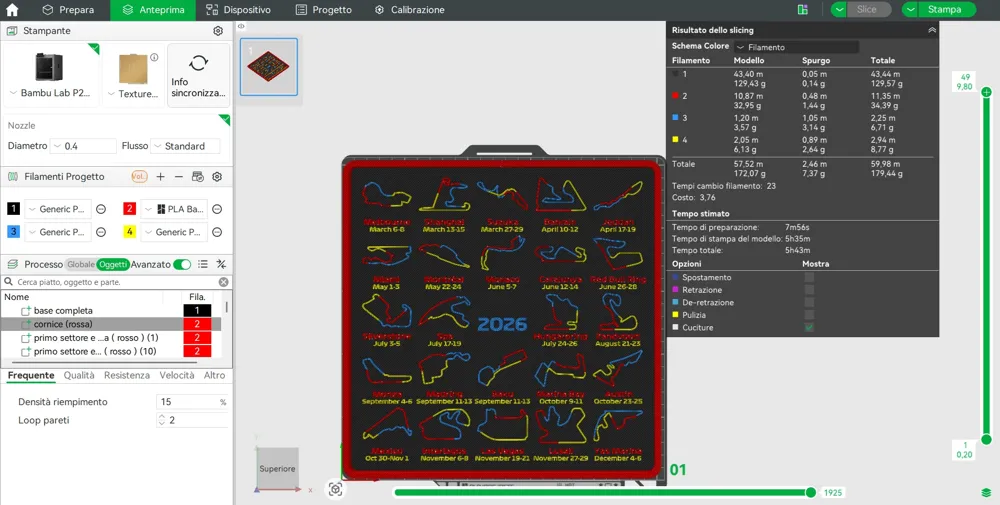Switch process scope to Oggetti
This screenshot has height=505, width=1000.
(114, 264)
